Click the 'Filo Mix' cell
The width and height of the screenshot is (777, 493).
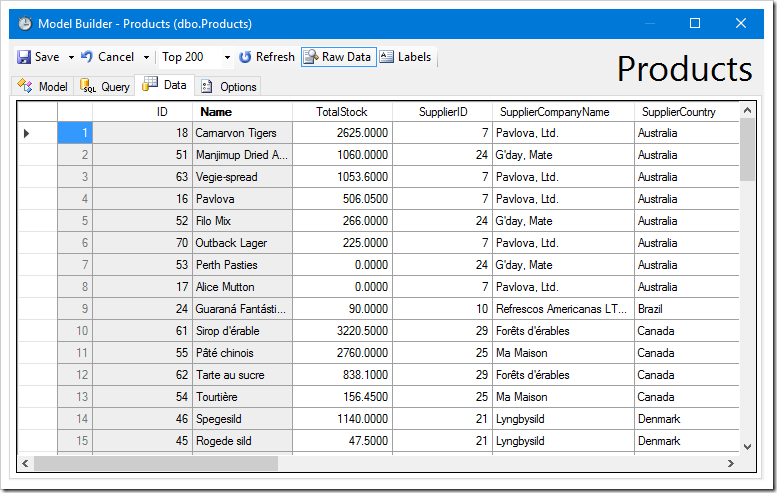tap(242, 221)
